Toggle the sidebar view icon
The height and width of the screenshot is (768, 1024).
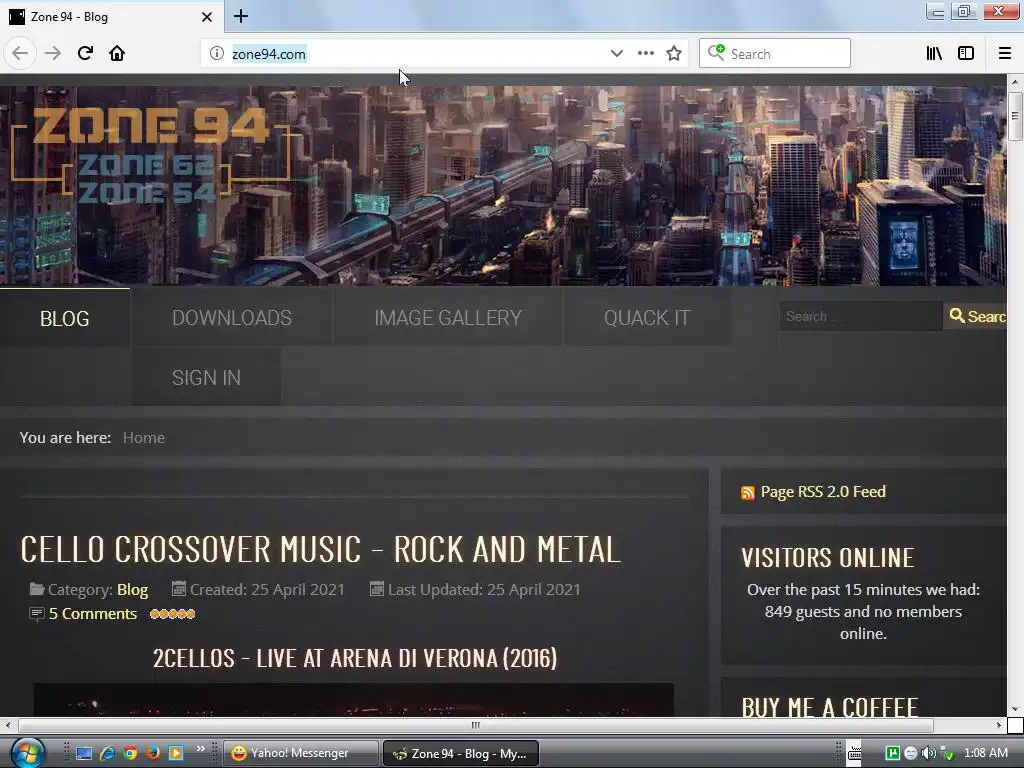click(966, 54)
